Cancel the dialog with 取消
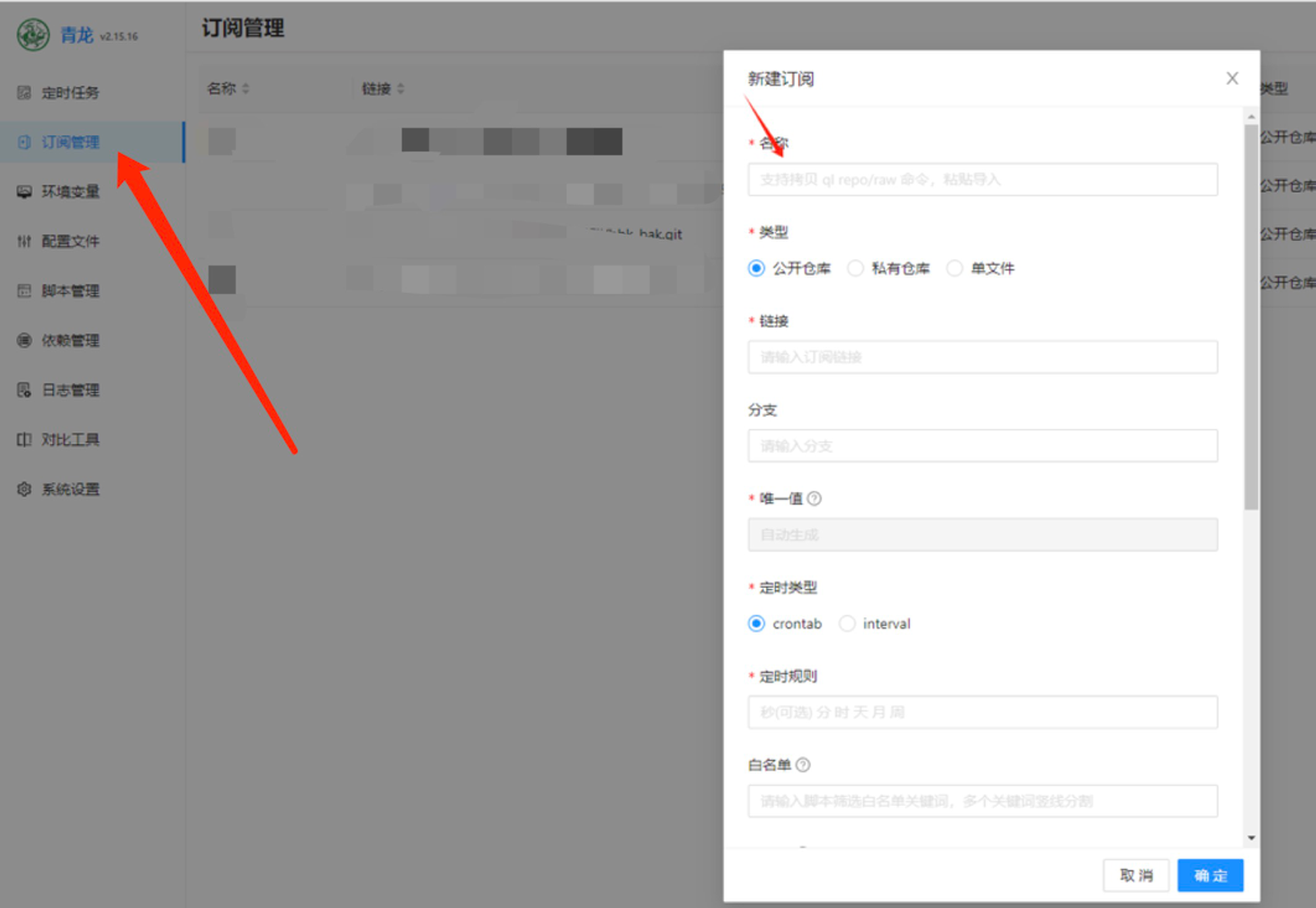The height and width of the screenshot is (908, 1316). pos(1136,875)
